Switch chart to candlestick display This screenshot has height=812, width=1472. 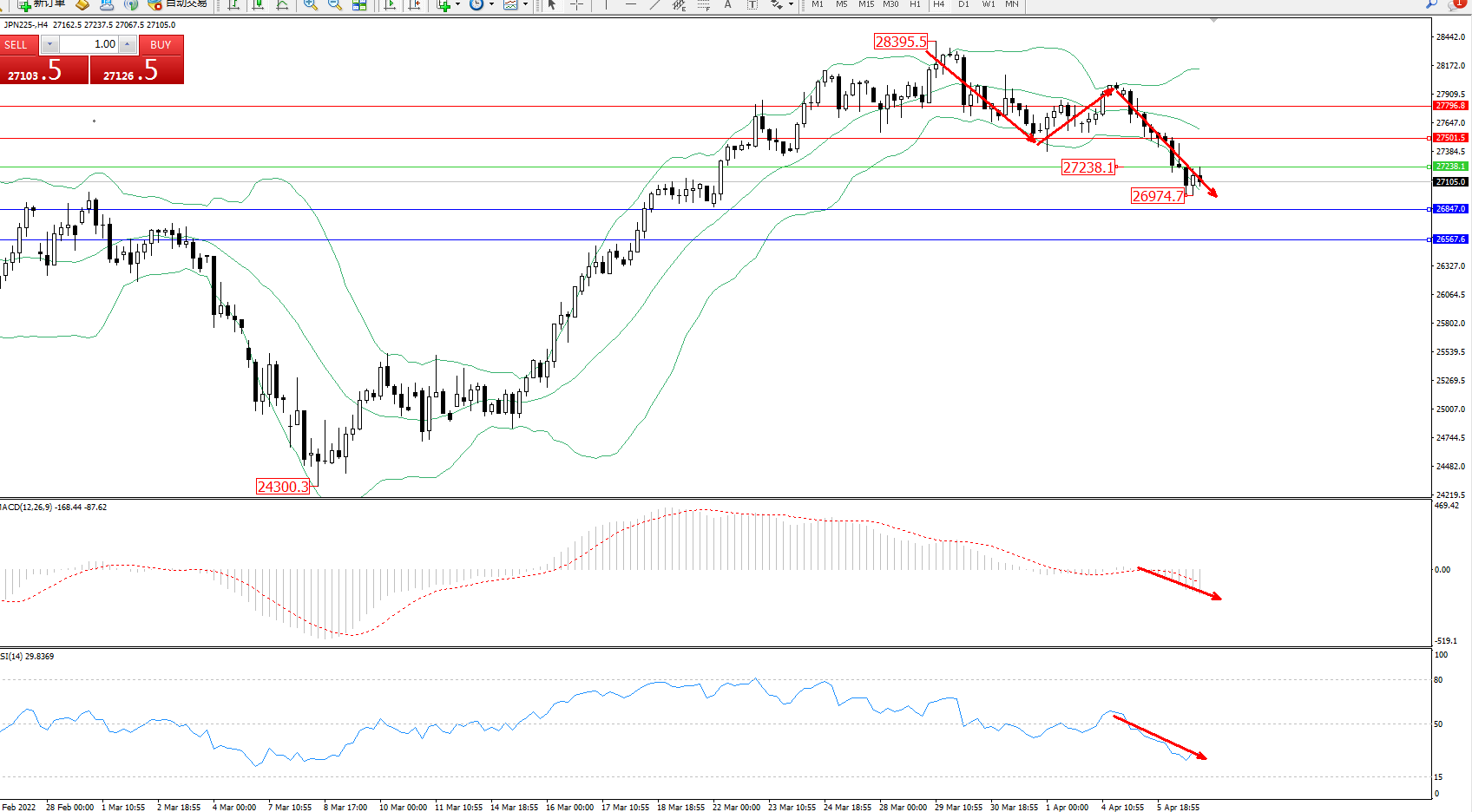tap(258, 4)
